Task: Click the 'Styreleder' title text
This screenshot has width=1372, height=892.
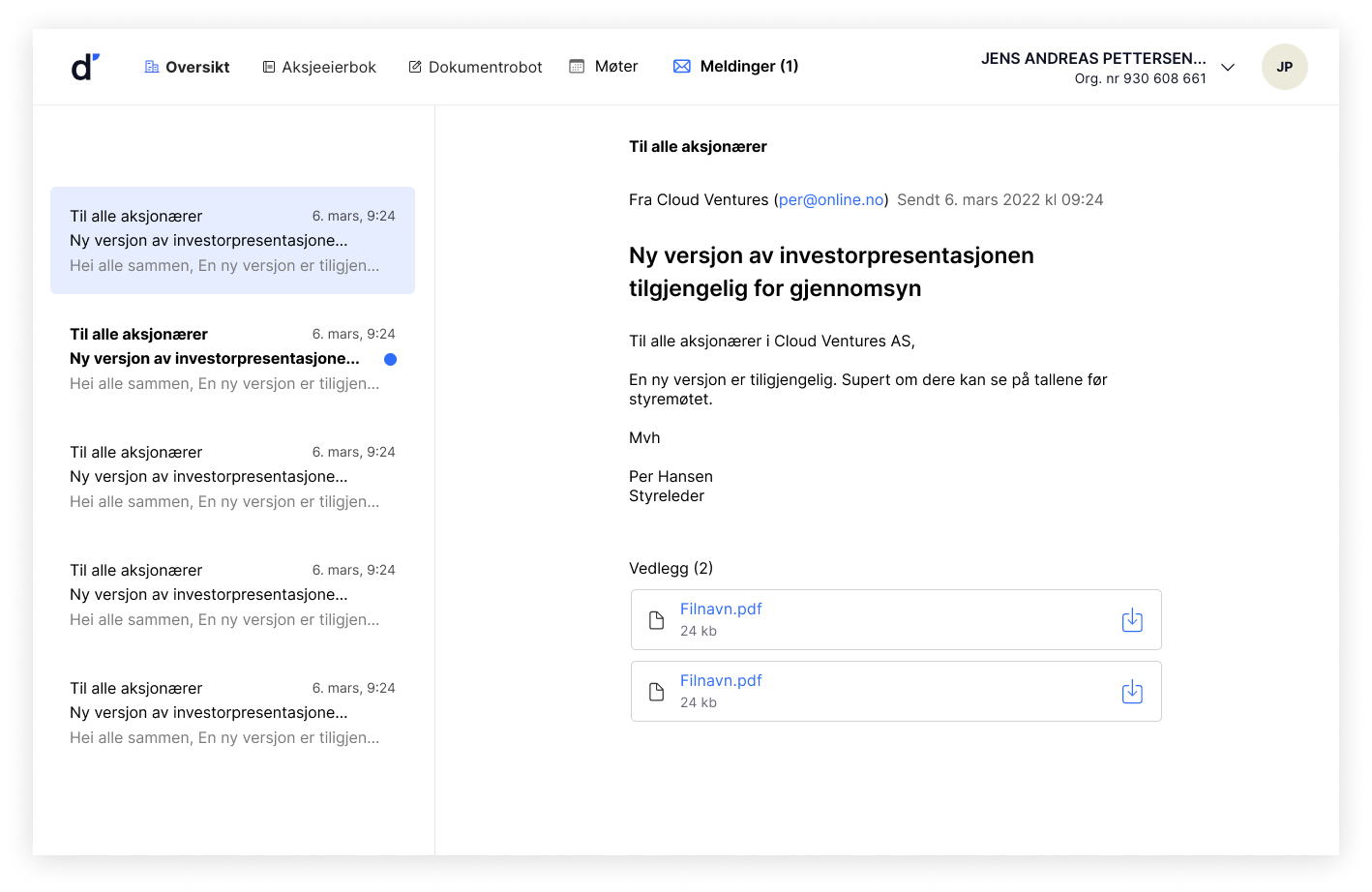Action: tap(667, 495)
